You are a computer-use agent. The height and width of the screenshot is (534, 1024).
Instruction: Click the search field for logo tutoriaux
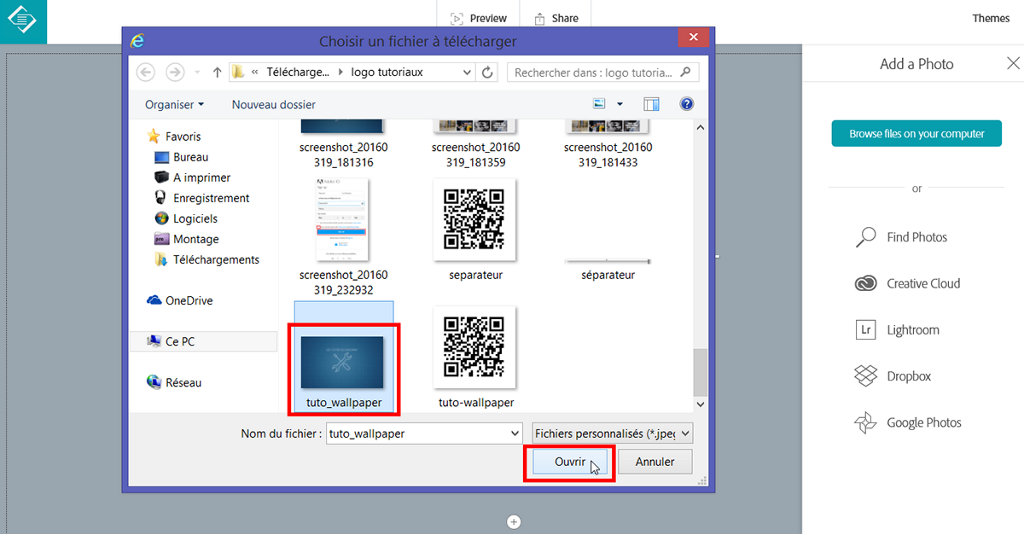[x=595, y=72]
